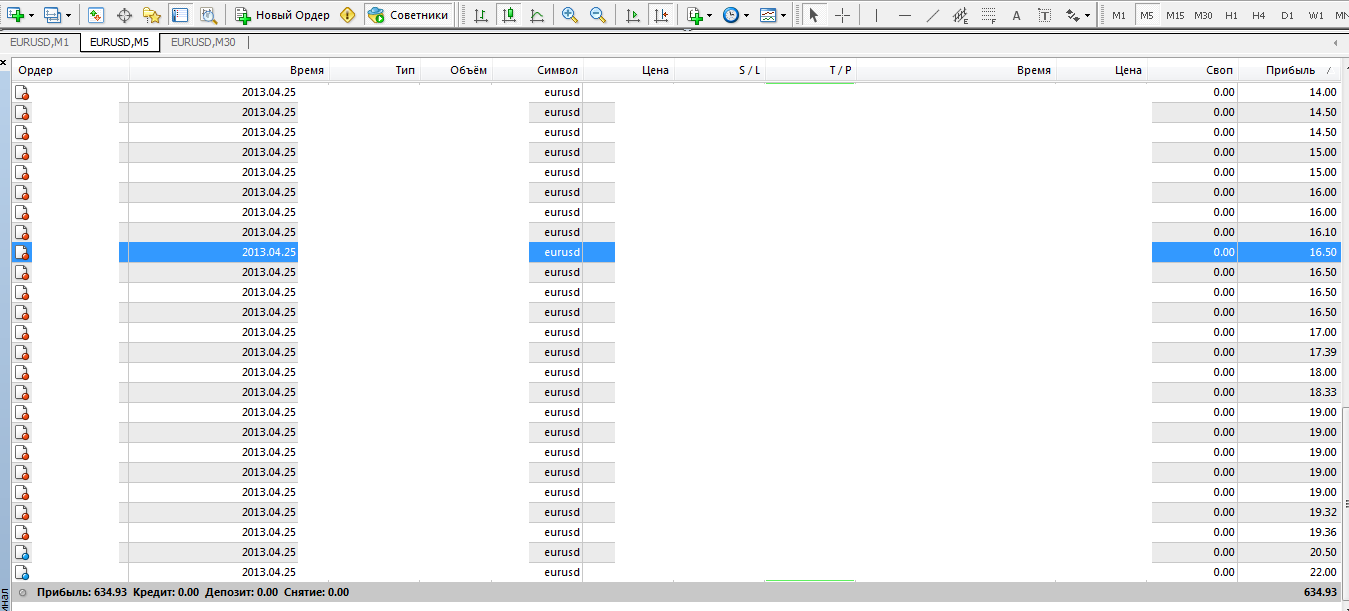Viewport: 1349px width, 611px height.
Task: Set timeframe to D1
Action: [x=1287, y=15]
